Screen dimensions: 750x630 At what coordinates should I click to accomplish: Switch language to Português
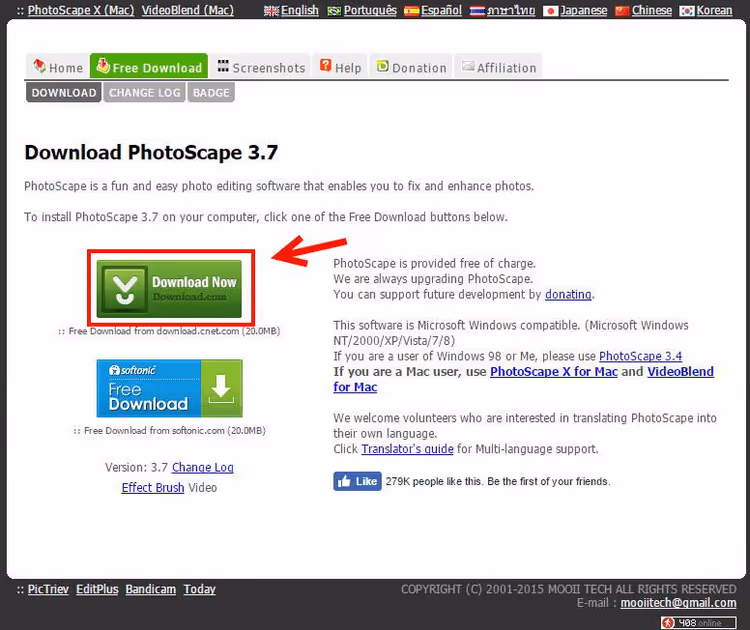coord(370,10)
